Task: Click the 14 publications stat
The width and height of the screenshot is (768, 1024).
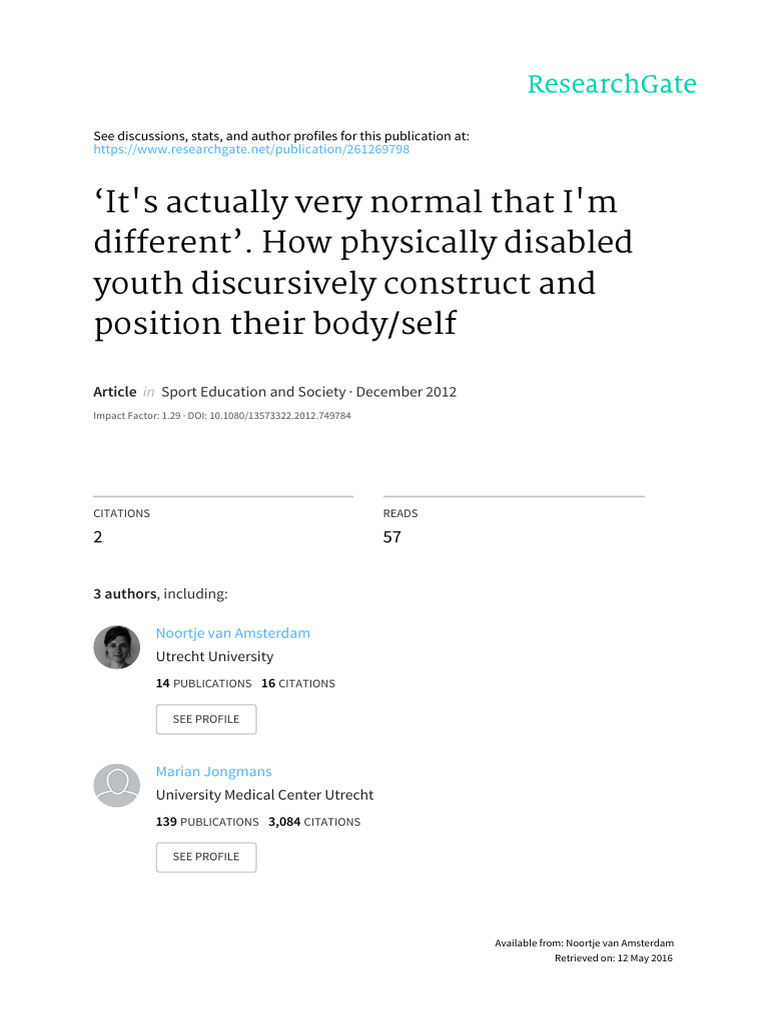Action: click(x=204, y=684)
